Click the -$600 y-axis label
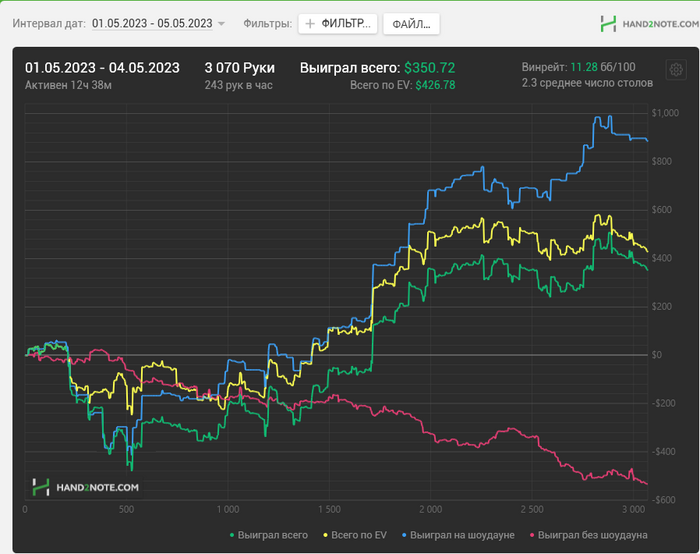The image size is (700, 554). 664,500
